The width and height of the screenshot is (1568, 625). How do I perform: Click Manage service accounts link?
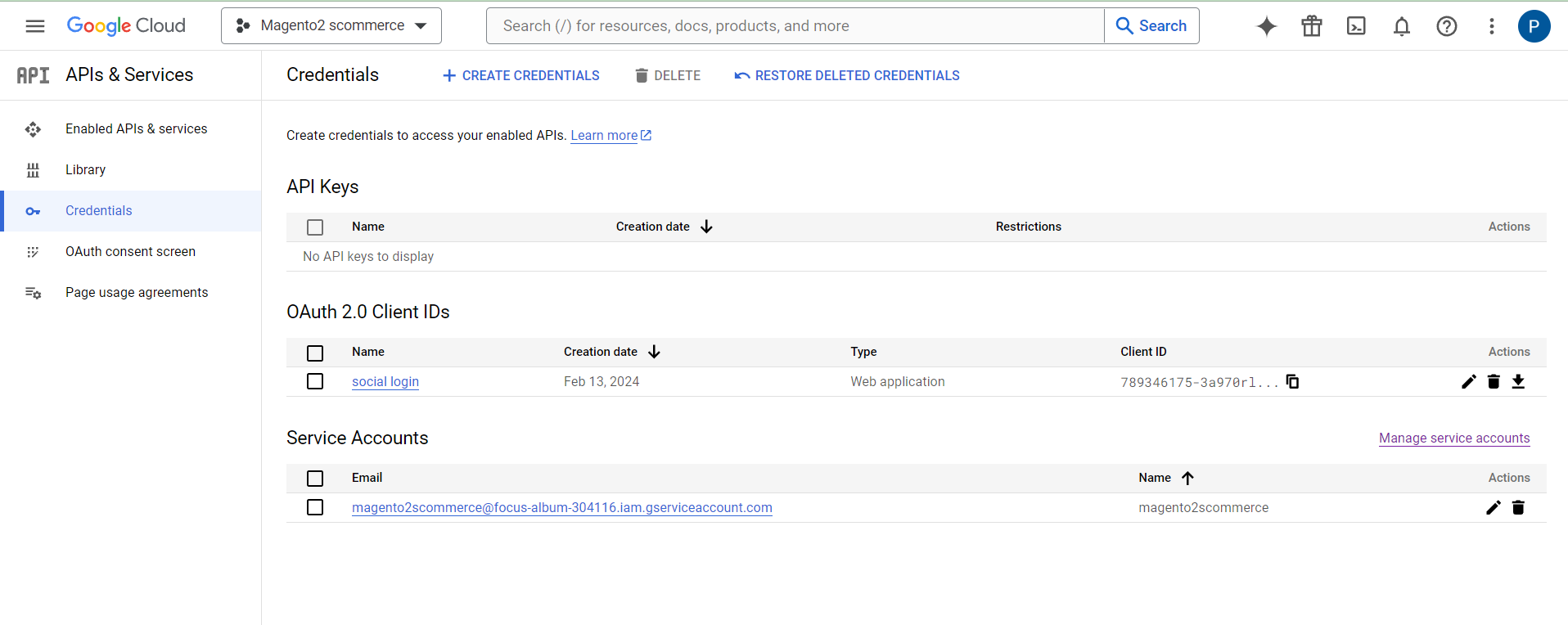[1453, 438]
